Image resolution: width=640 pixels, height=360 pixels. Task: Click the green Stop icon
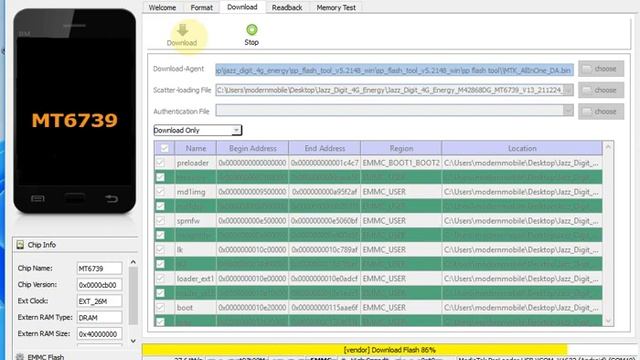pyautogui.click(x=251, y=29)
